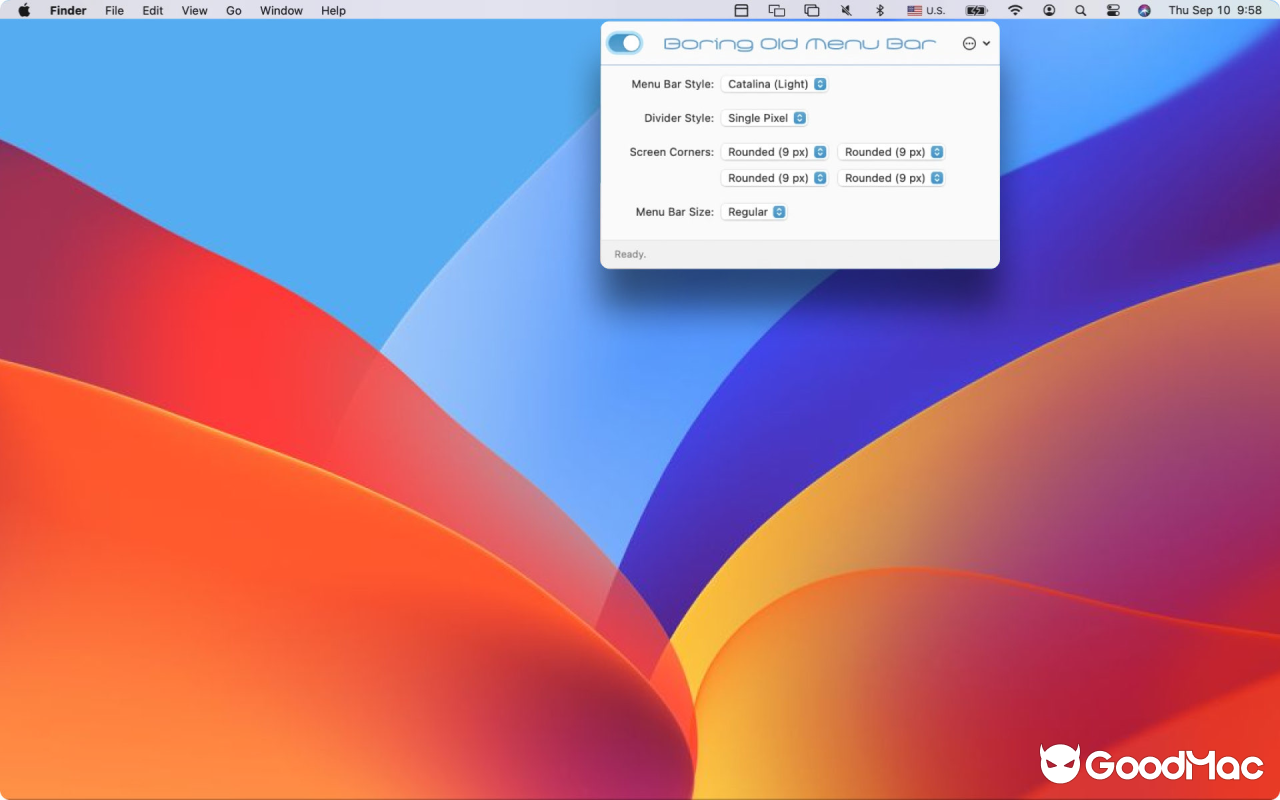This screenshot has height=800, width=1280.
Task: Change the Divider Style from Single Pixel
Action: coord(764,118)
